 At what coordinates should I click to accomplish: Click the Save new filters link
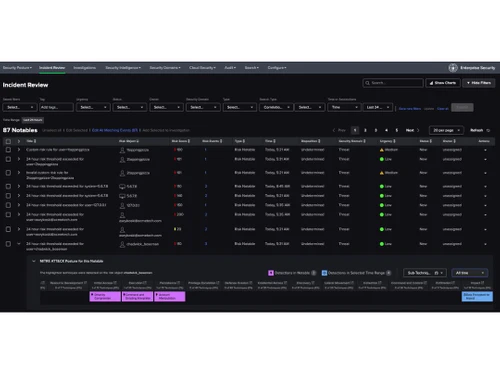[x=410, y=109]
